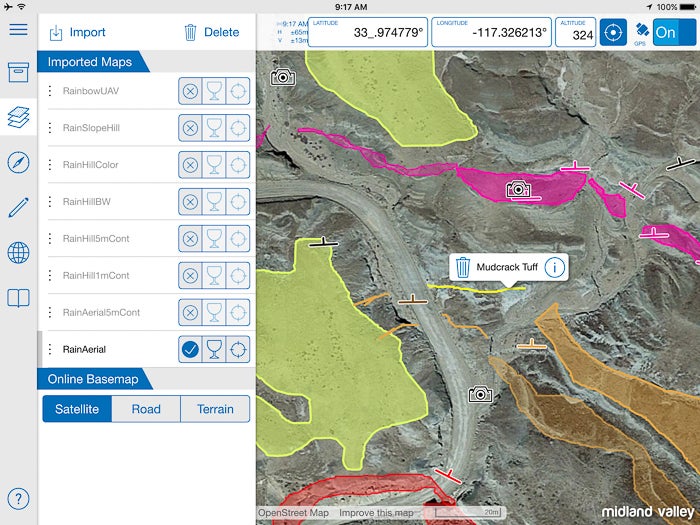Switch basemap to Road

pyautogui.click(x=146, y=409)
